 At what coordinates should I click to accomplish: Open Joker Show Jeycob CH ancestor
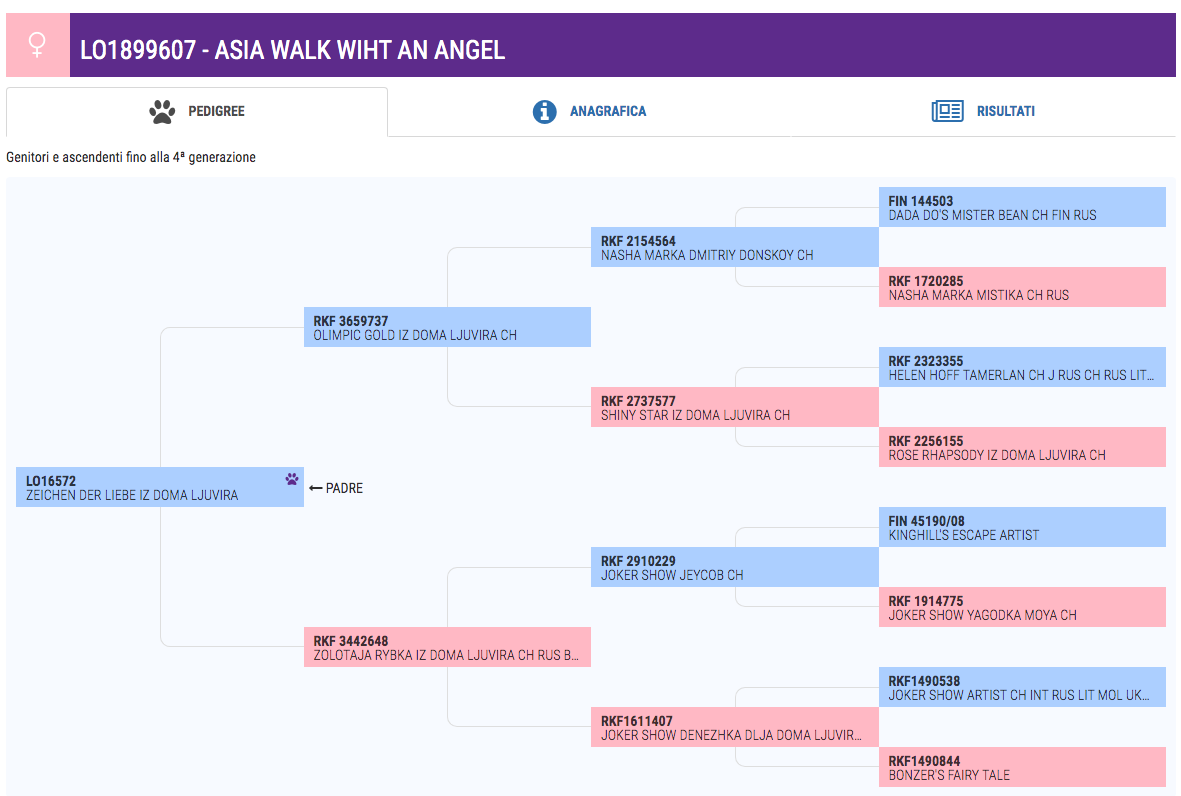[735, 567]
